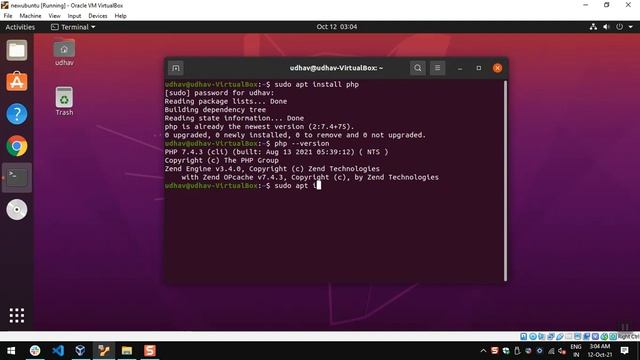
Task: Open the Windows notification center icon
Action: point(624,351)
